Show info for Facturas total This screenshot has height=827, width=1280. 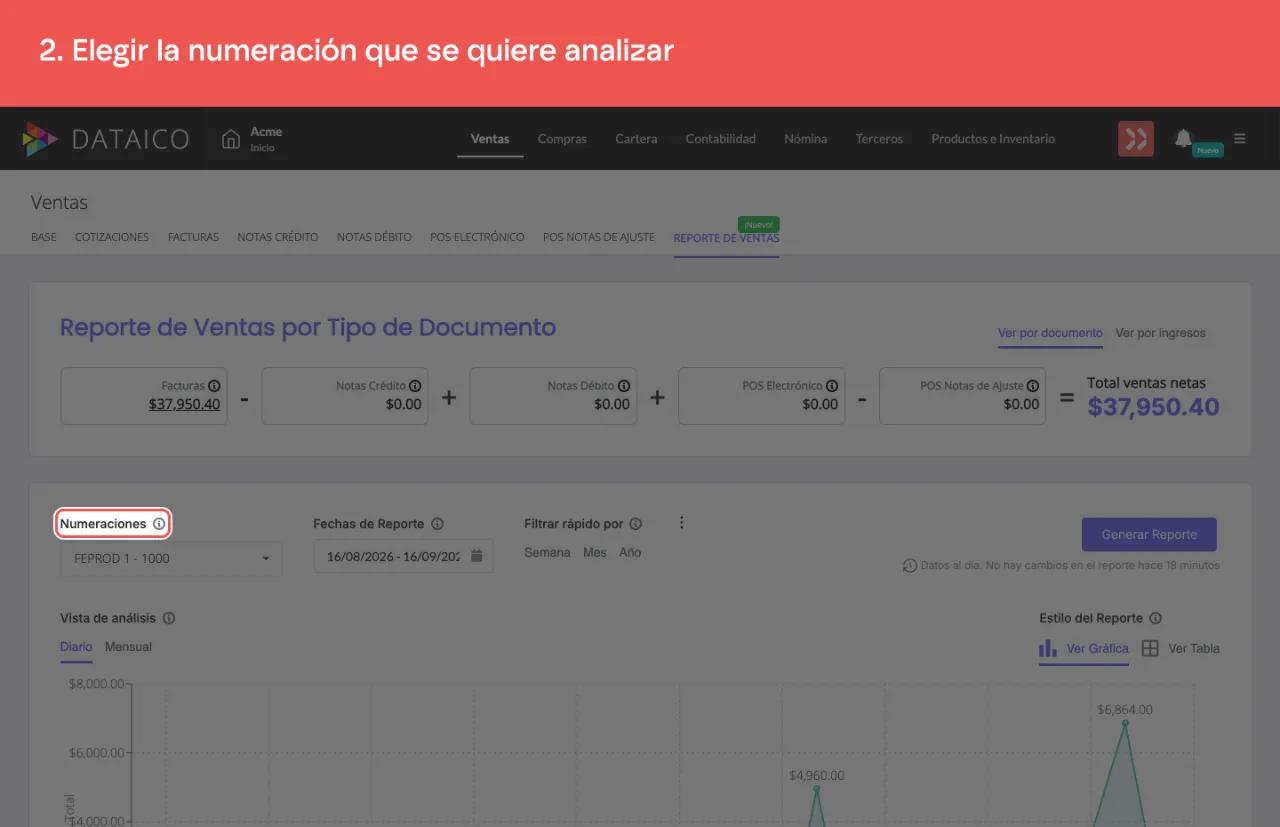coord(214,386)
